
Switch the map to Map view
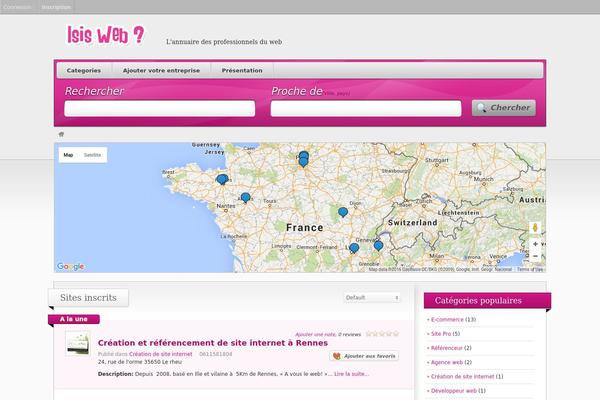[x=68, y=155]
